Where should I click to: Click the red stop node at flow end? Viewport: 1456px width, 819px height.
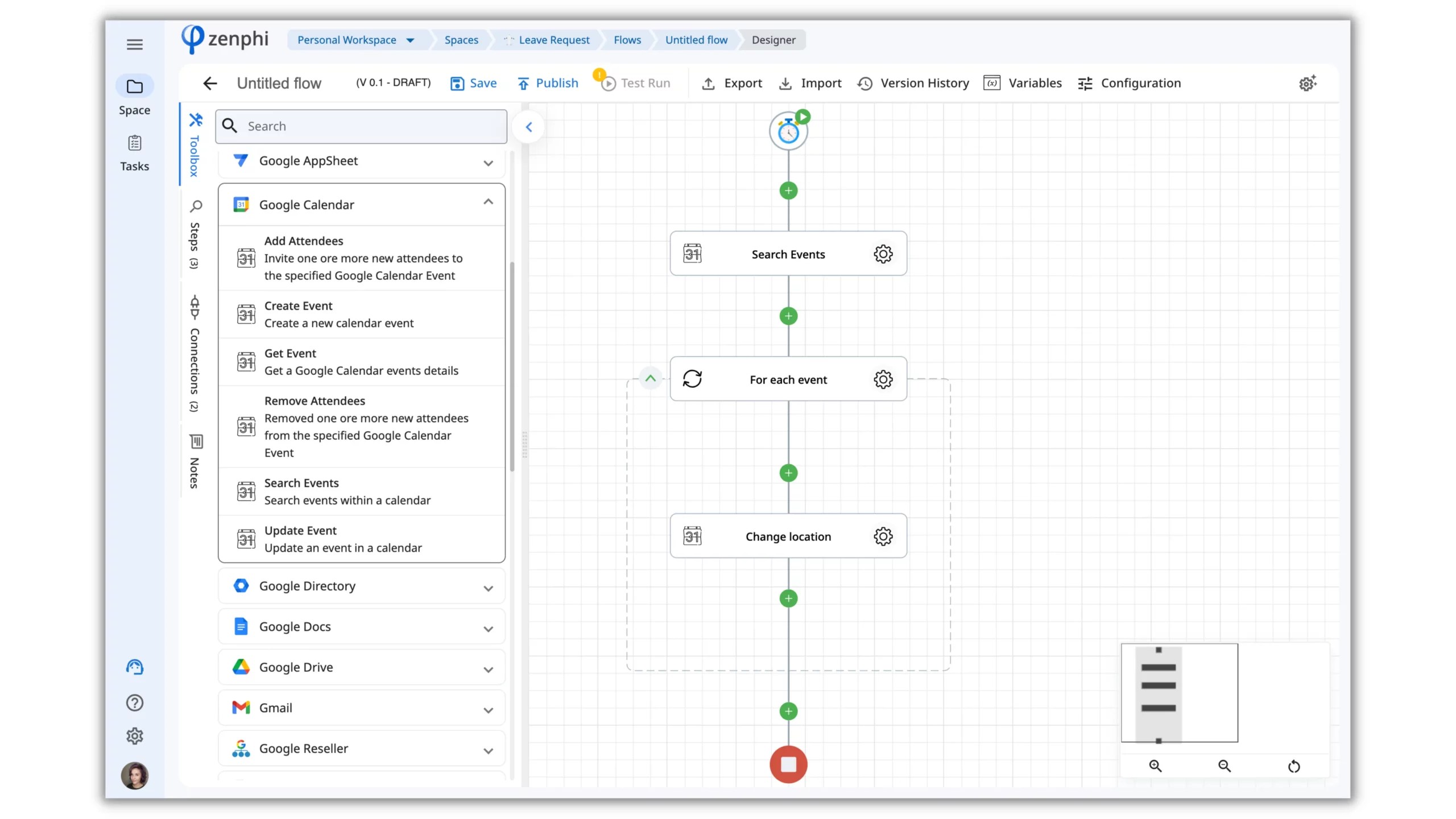pyautogui.click(x=788, y=764)
